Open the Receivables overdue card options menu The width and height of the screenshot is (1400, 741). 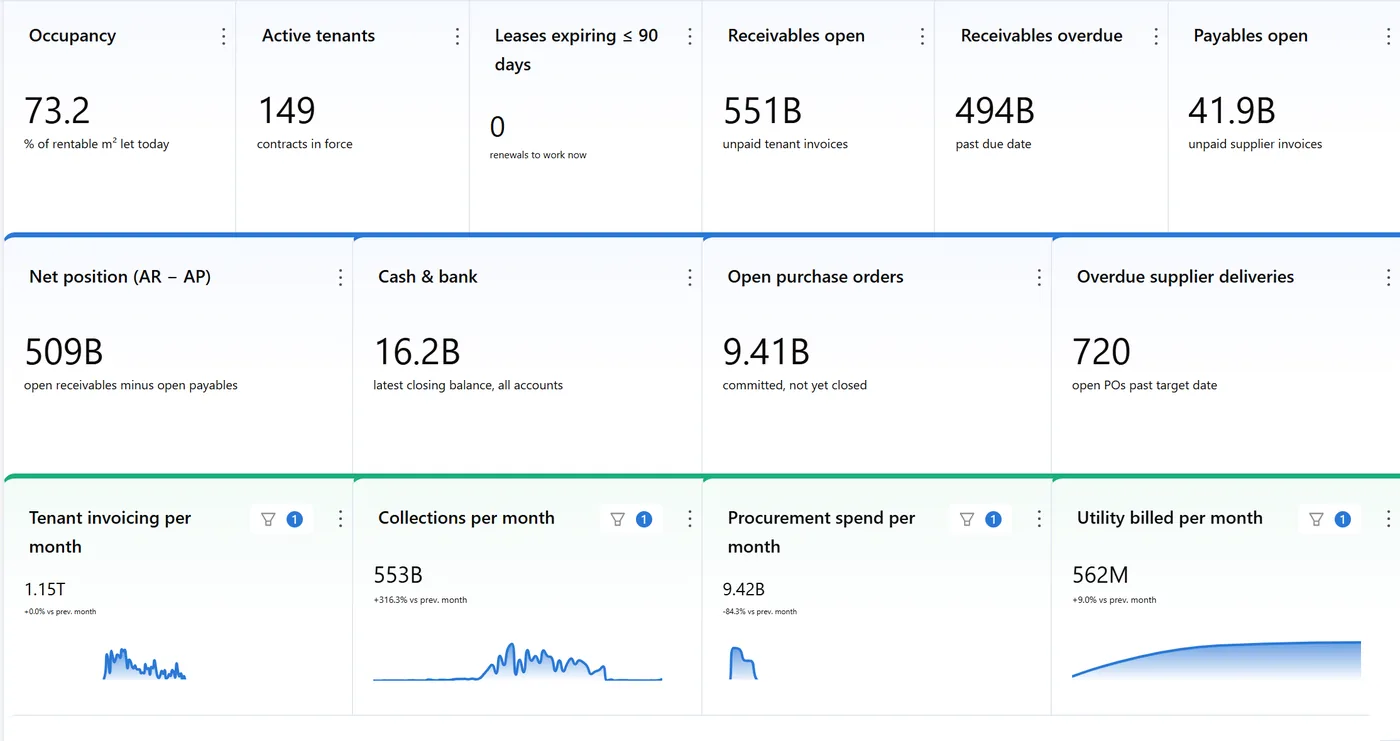tap(1156, 36)
